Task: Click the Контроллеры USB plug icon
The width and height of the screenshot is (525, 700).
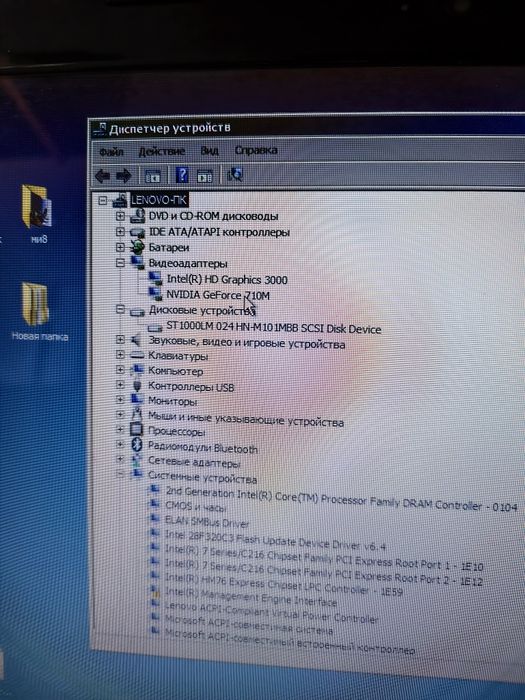Action: 137,385
